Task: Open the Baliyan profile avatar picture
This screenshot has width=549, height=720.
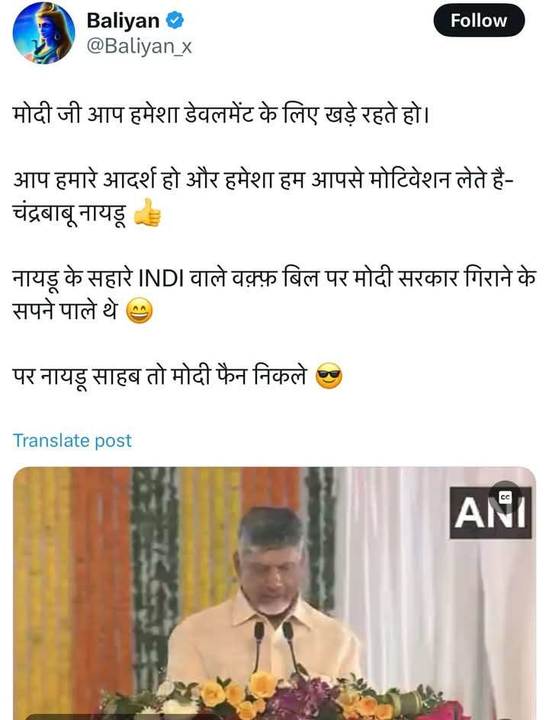Action: [44, 33]
